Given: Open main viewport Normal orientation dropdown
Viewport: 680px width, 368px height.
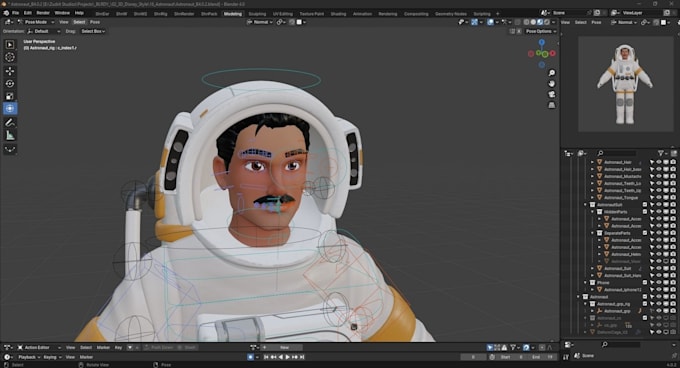Looking at the screenshot, I should click(260, 22).
